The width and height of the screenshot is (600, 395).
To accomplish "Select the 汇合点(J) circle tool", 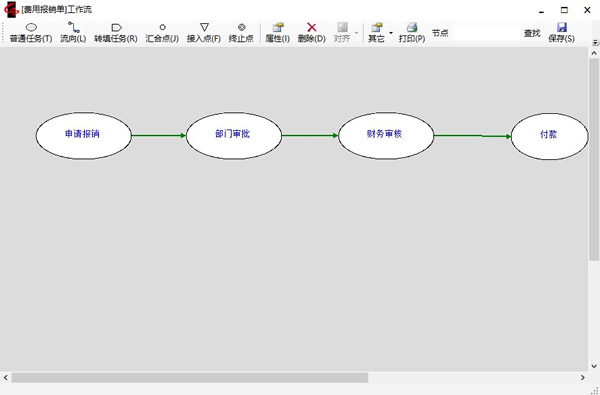I will tap(162, 33).
